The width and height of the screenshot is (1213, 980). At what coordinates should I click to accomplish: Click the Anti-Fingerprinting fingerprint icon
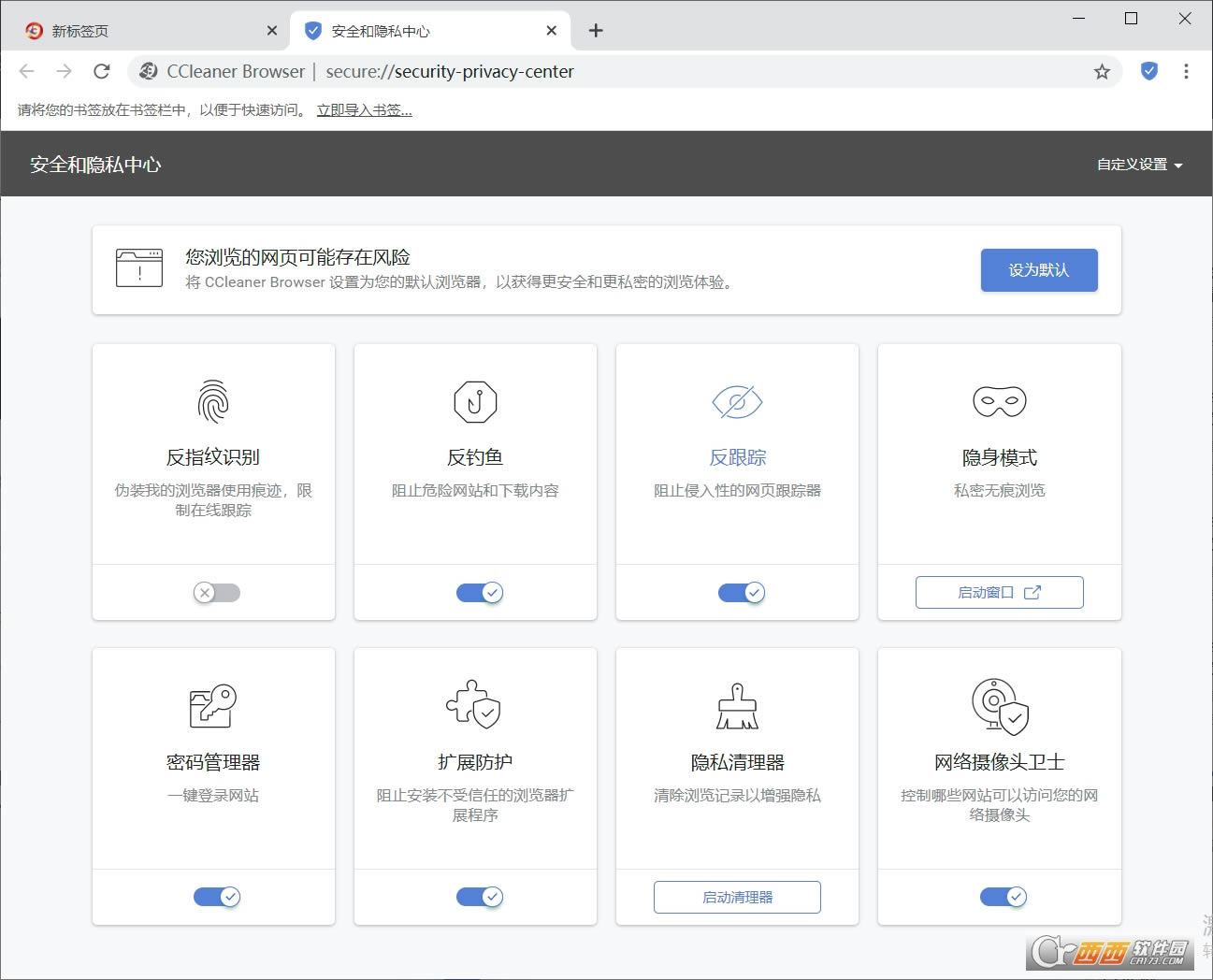click(x=213, y=402)
